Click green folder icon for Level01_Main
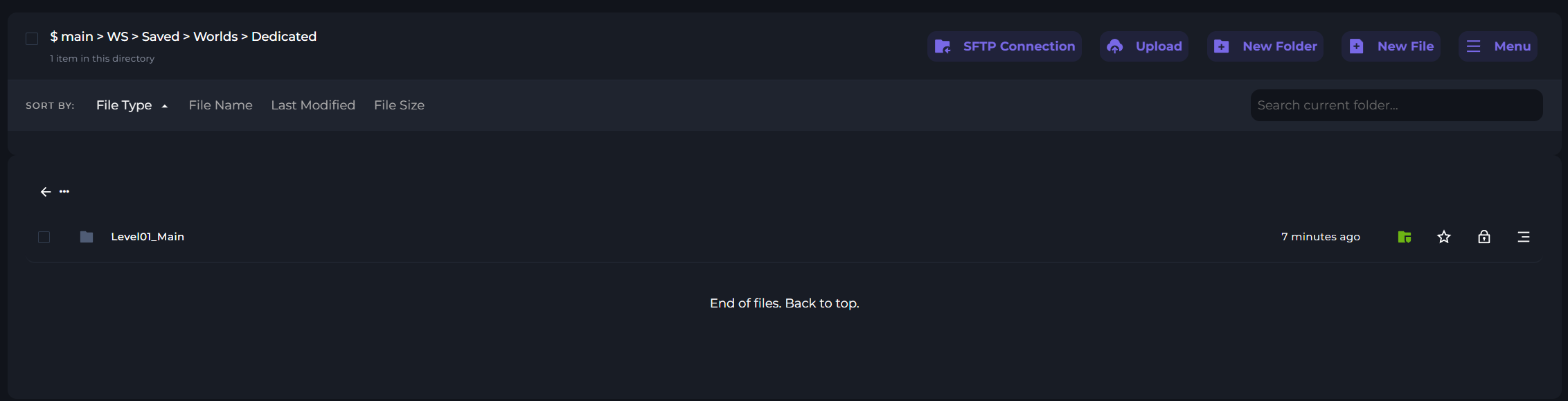This screenshot has width=1568, height=401. (x=1404, y=237)
